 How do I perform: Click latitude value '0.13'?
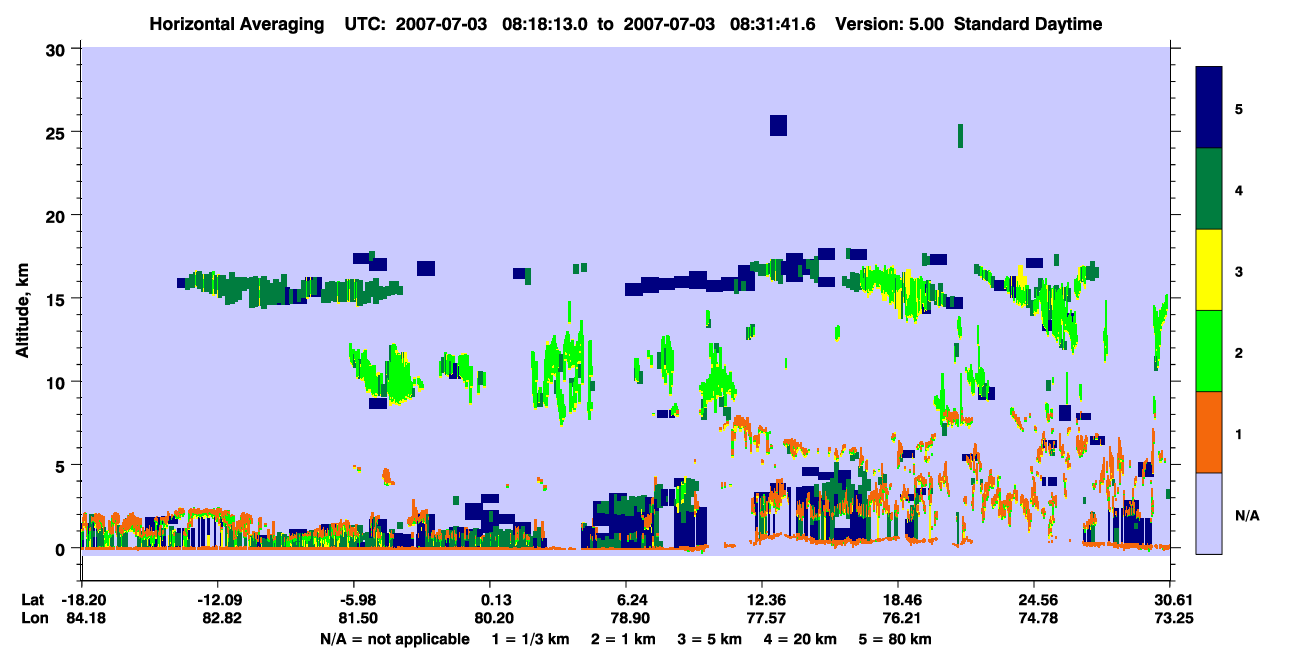(x=495, y=600)
